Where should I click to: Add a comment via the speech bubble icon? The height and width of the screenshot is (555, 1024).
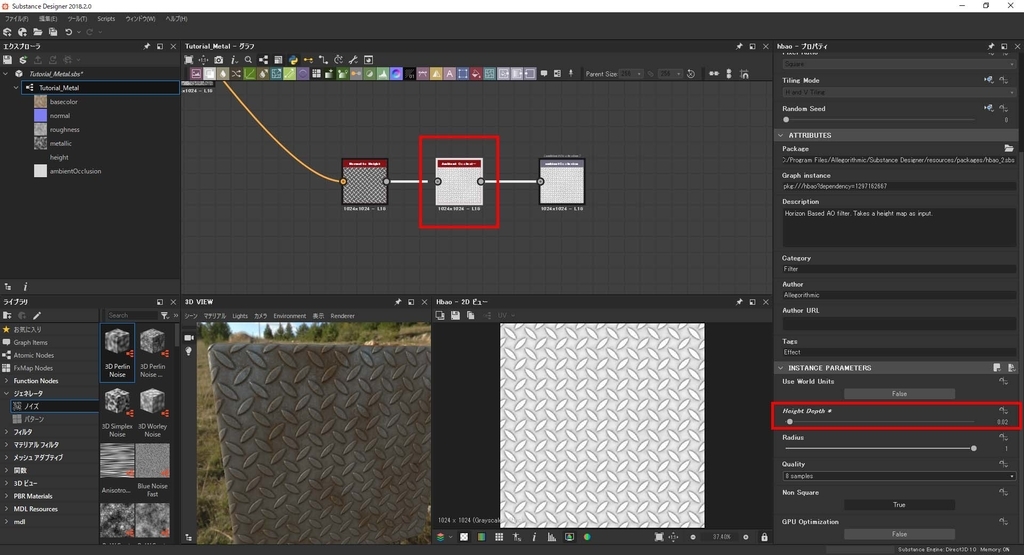tap(544, 74)
